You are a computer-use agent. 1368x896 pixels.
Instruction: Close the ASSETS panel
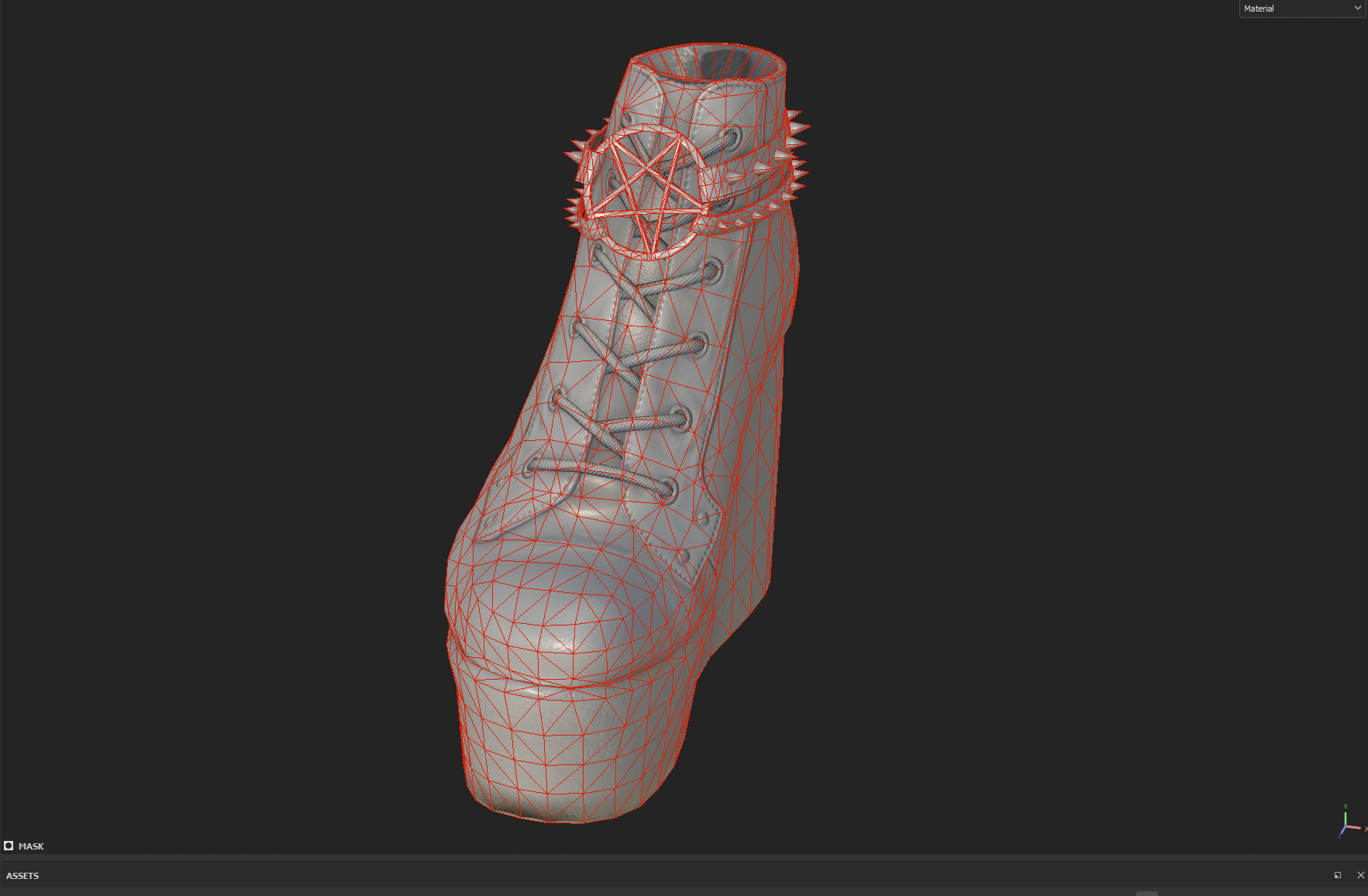(x=1361, y=875)
